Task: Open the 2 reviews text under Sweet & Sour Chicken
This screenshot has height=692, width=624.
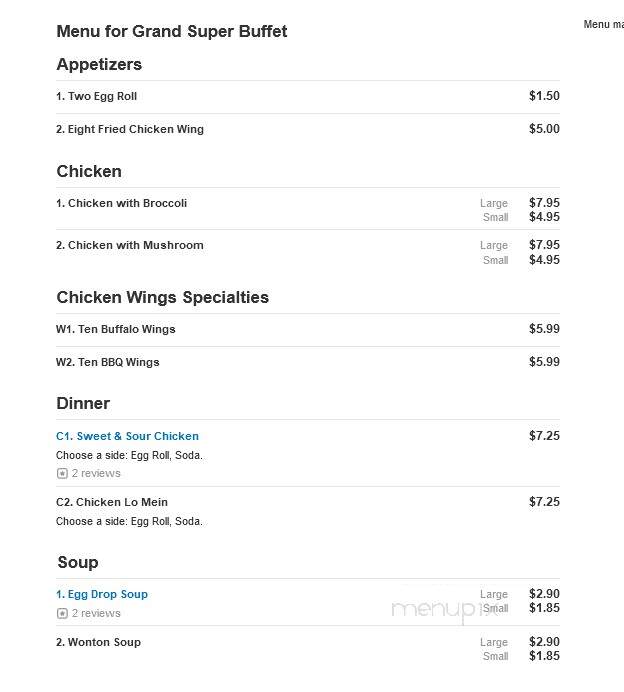Action: [96, 473]
